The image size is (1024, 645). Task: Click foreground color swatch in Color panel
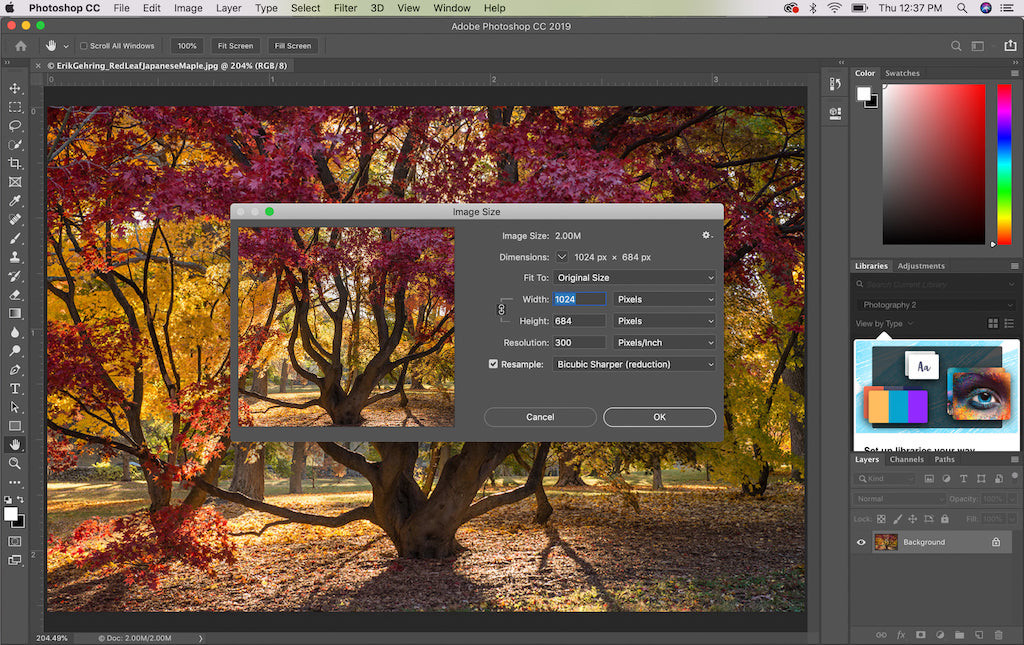[864, 93]
